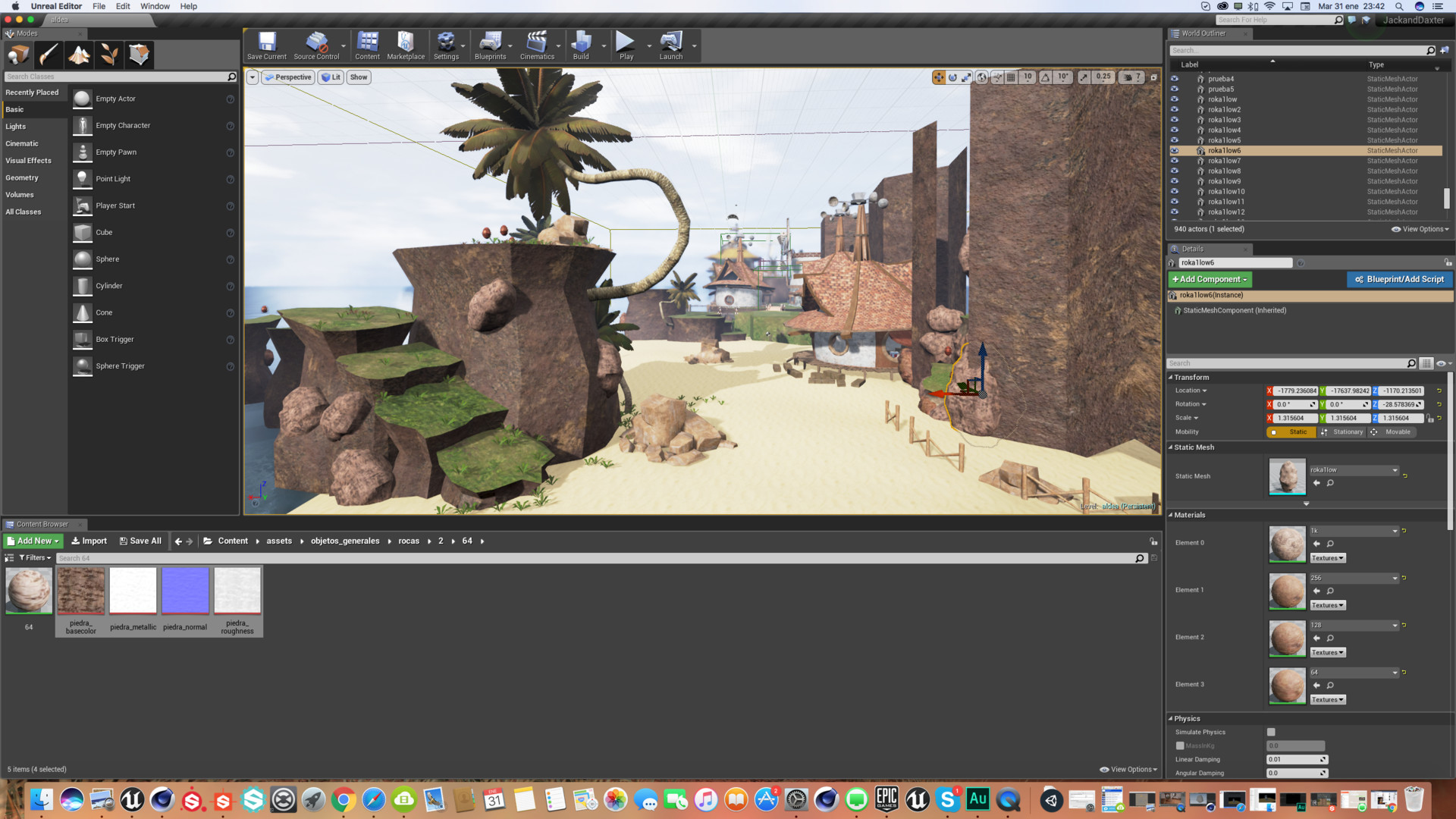Toggle surface snapping icon in viewport
1456x819 pixels.
click(997, 77)
